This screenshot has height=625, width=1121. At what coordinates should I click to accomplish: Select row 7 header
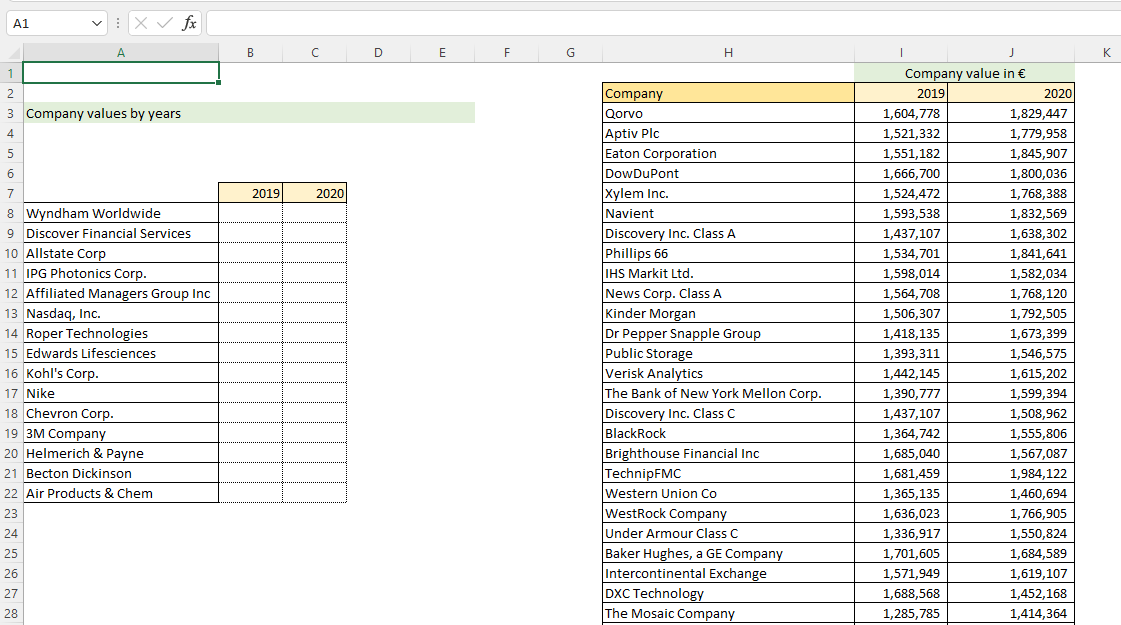[x=11, y=194]
